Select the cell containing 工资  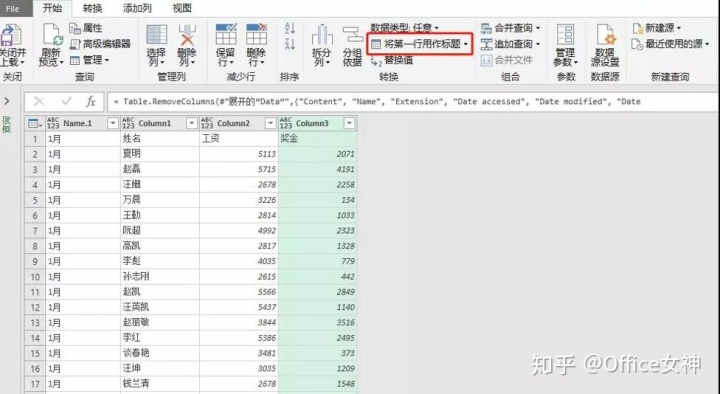pos(239,138)
